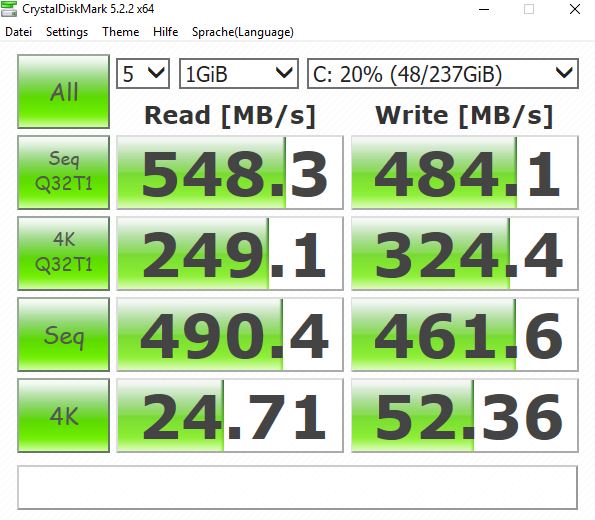The height and width of the screenshot is (520, 595).
Task: Click the empty comment field at bottom
Action: pos(298,487)
